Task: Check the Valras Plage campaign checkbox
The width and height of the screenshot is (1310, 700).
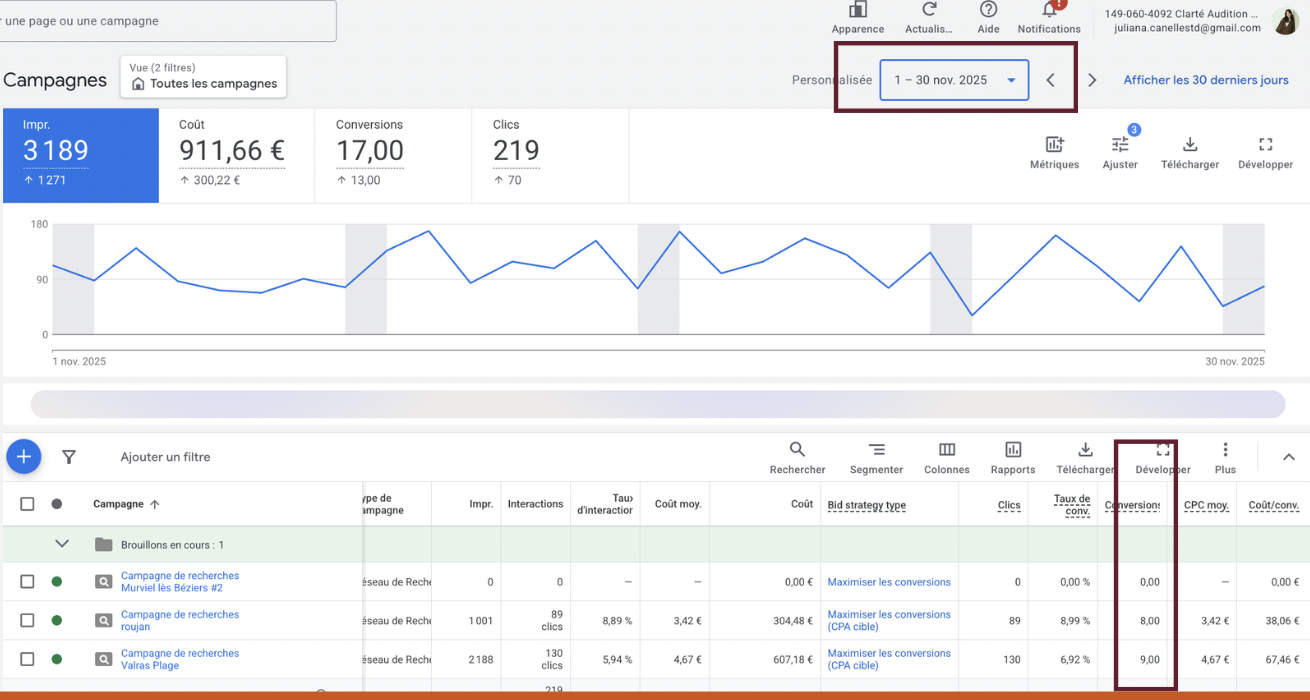Action: click(27, 659)
